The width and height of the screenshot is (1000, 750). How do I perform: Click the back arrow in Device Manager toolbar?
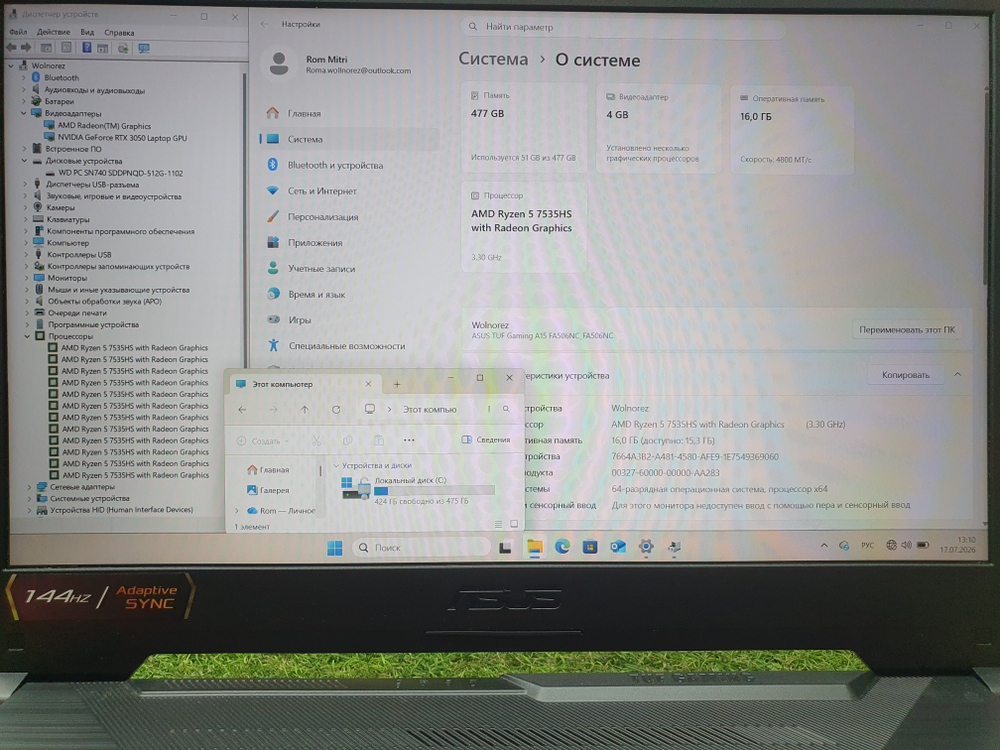pos(11,47)
